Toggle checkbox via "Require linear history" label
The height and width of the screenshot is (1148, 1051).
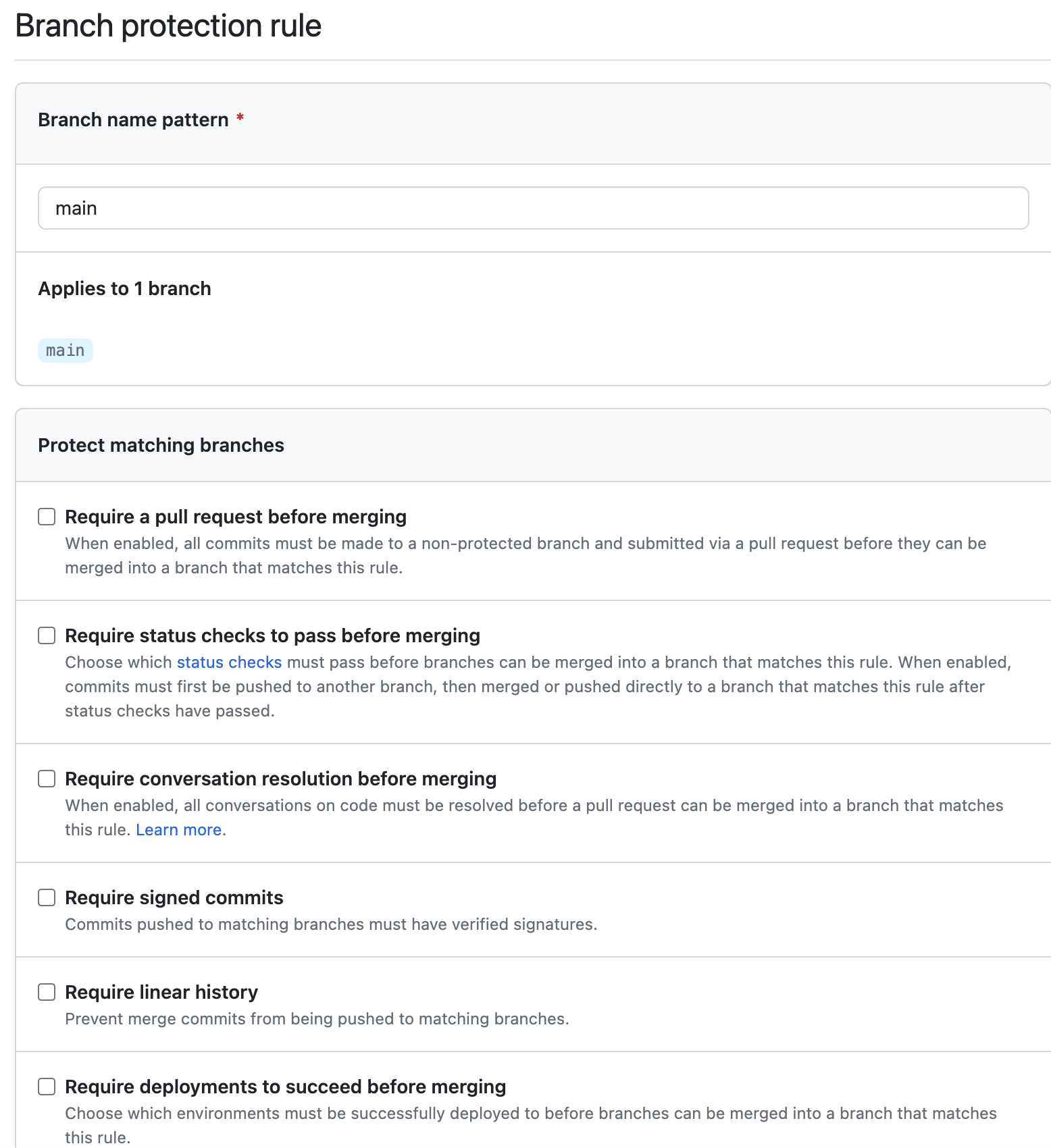161,992
